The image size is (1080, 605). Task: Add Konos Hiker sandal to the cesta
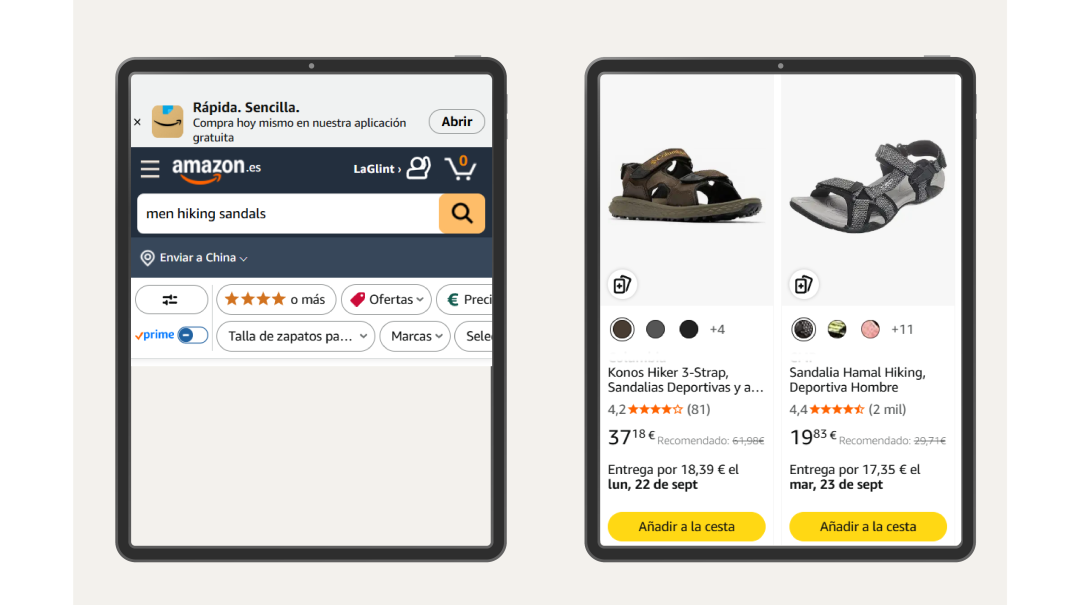686,526
